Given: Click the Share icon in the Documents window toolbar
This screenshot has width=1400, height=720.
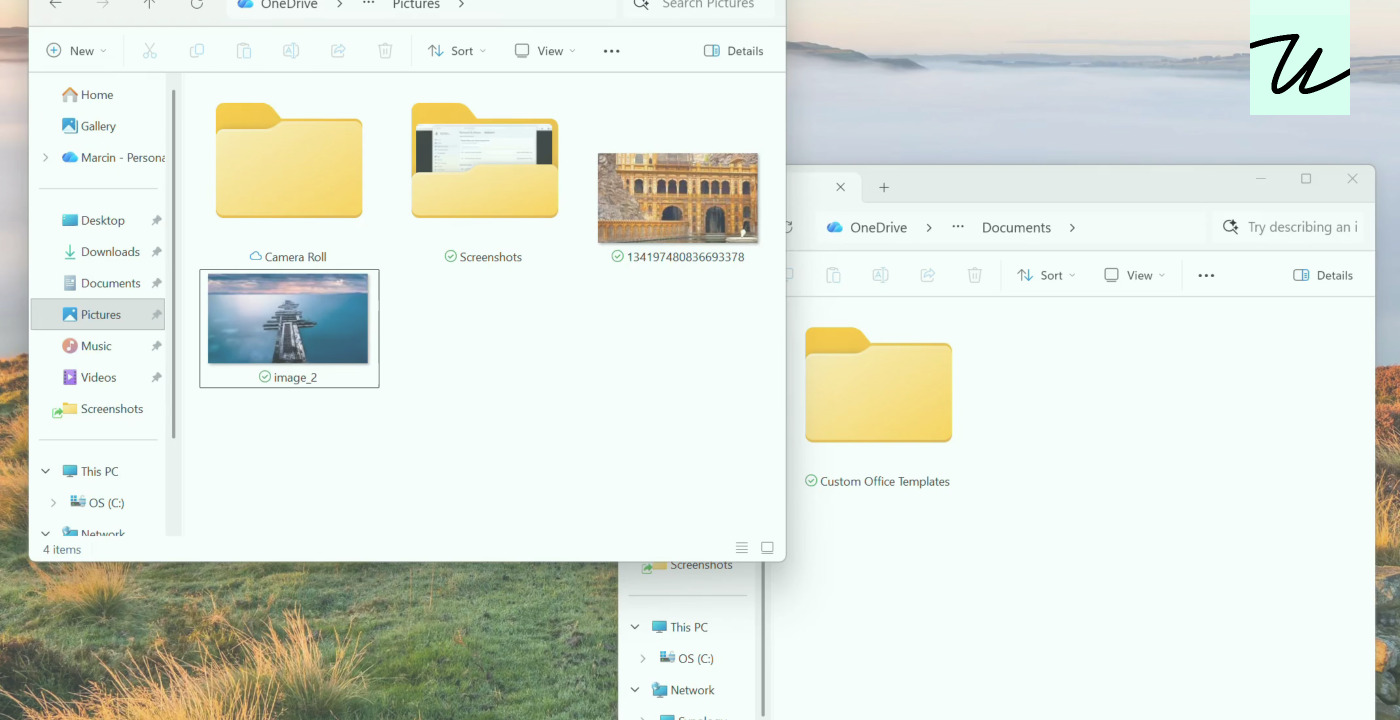Looking at the screenshot, I should point(927,275).
